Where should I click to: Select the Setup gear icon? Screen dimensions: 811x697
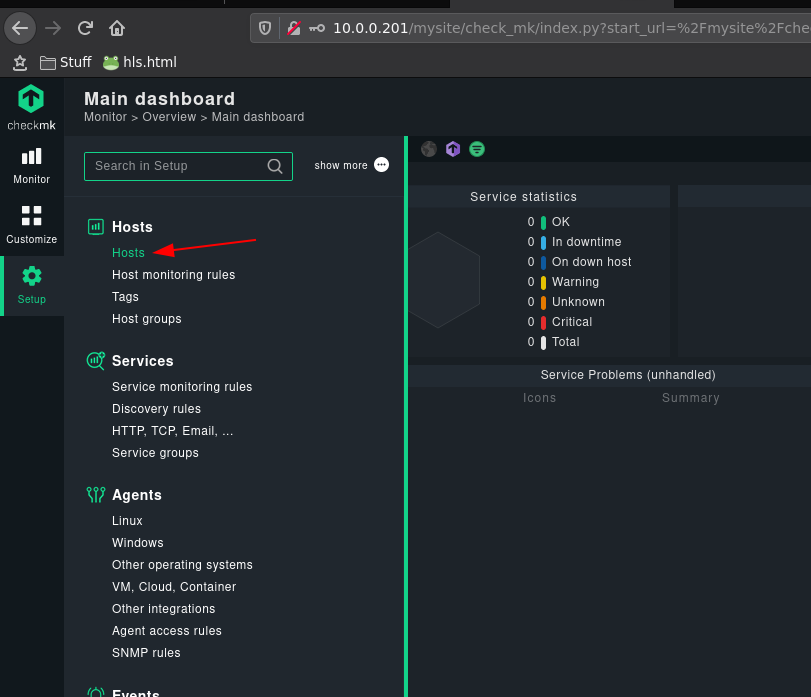point(32,276)
